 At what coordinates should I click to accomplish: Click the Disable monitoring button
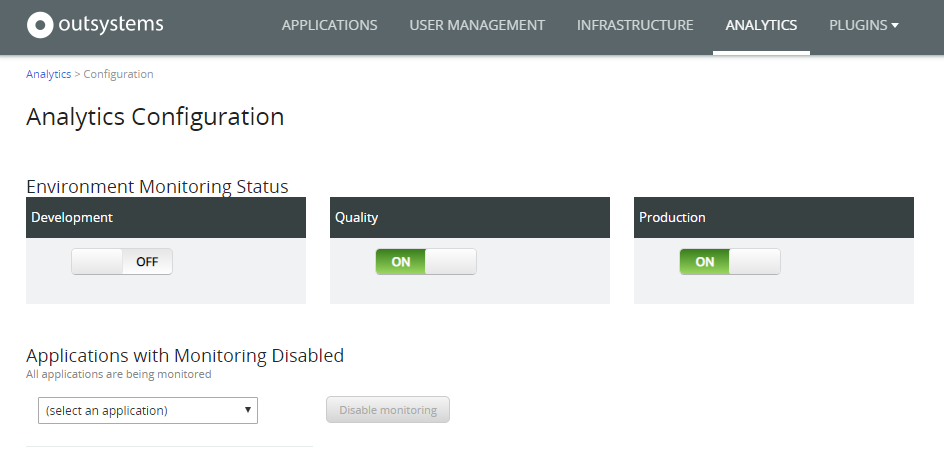point(388,410)
